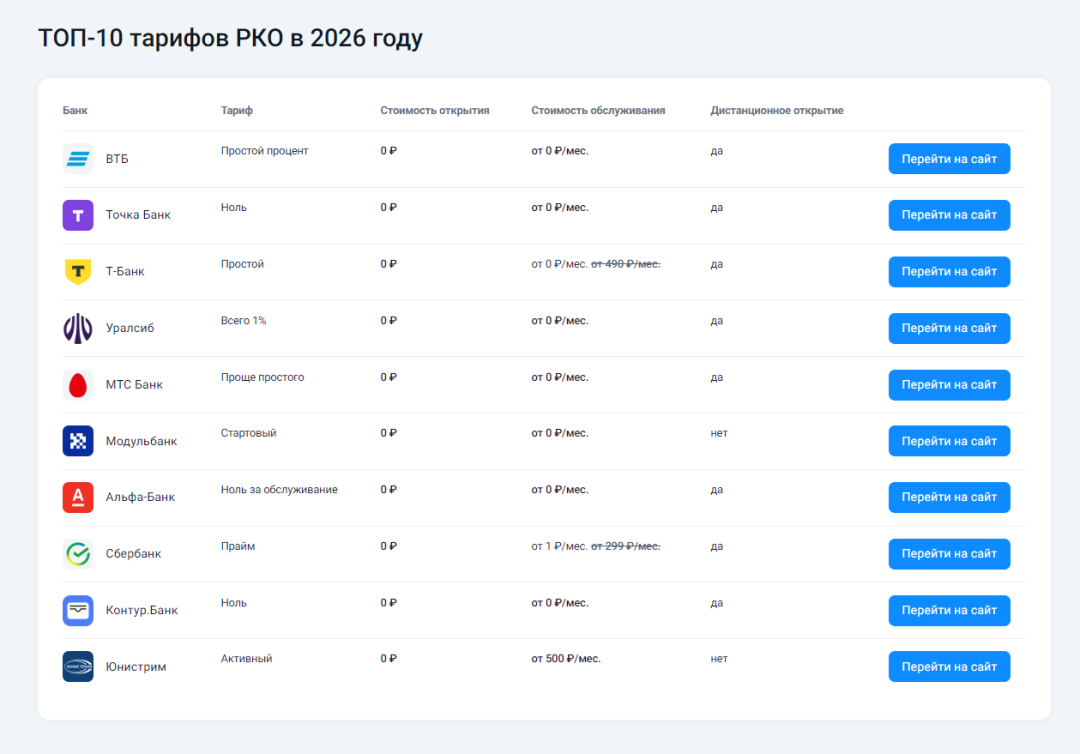Screen dimensions: 1080x754
Task: Click the Стоимость открытия column header
Action: tap(435, 110)
